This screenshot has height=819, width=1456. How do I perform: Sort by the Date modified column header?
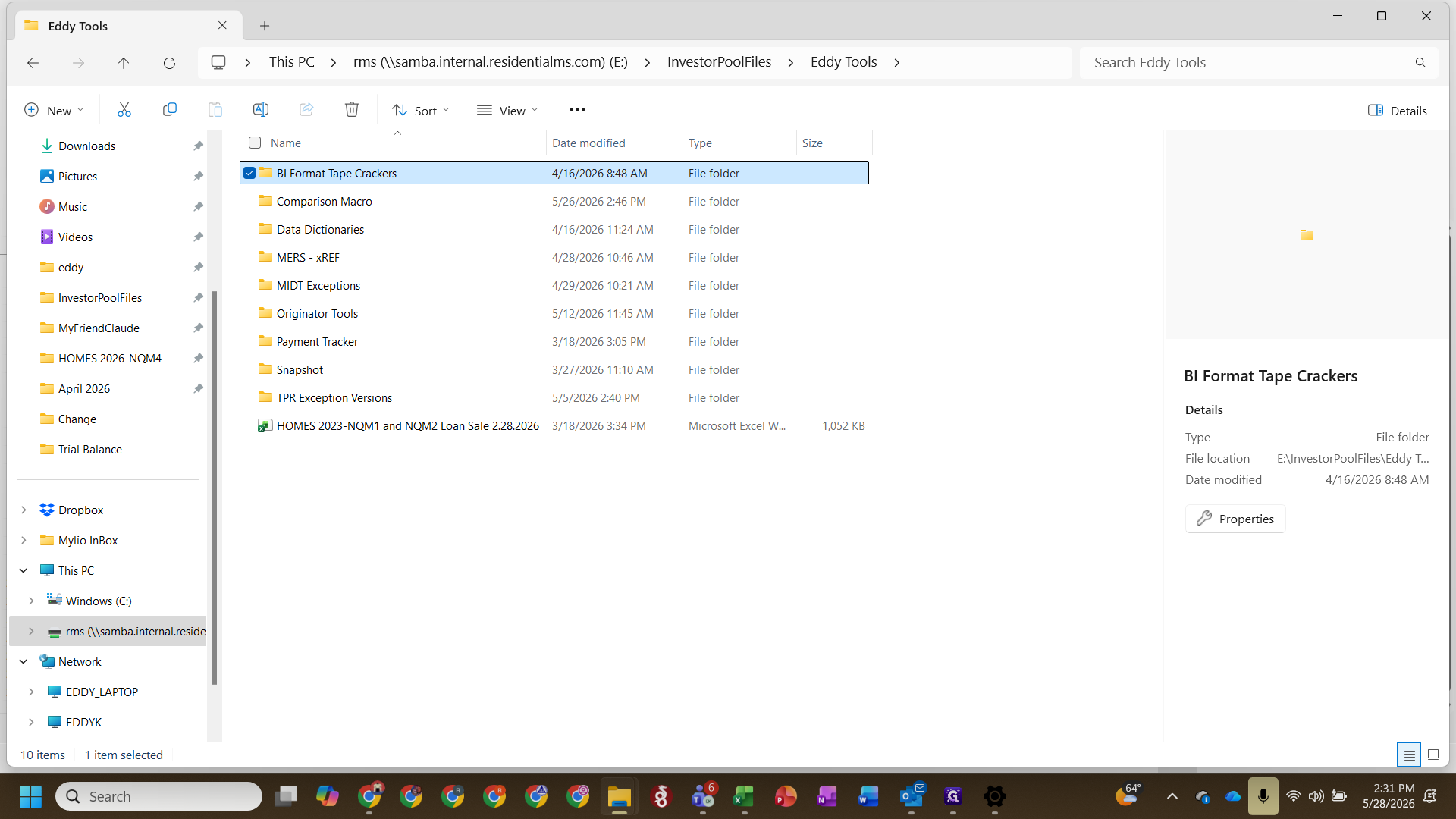(614, 143)
